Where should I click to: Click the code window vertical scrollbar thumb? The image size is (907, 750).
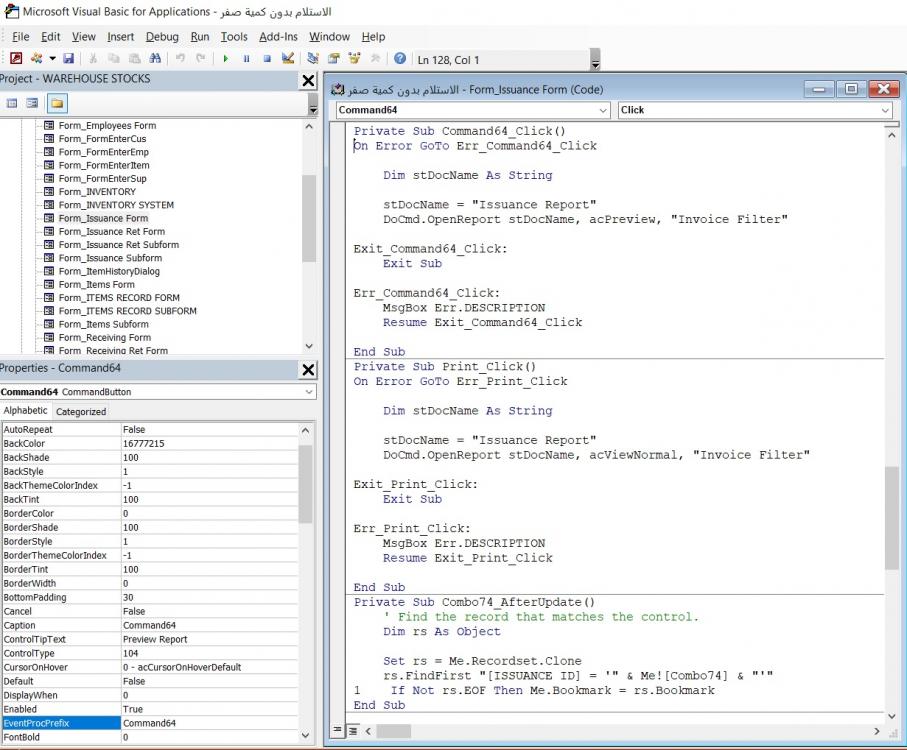891,518
